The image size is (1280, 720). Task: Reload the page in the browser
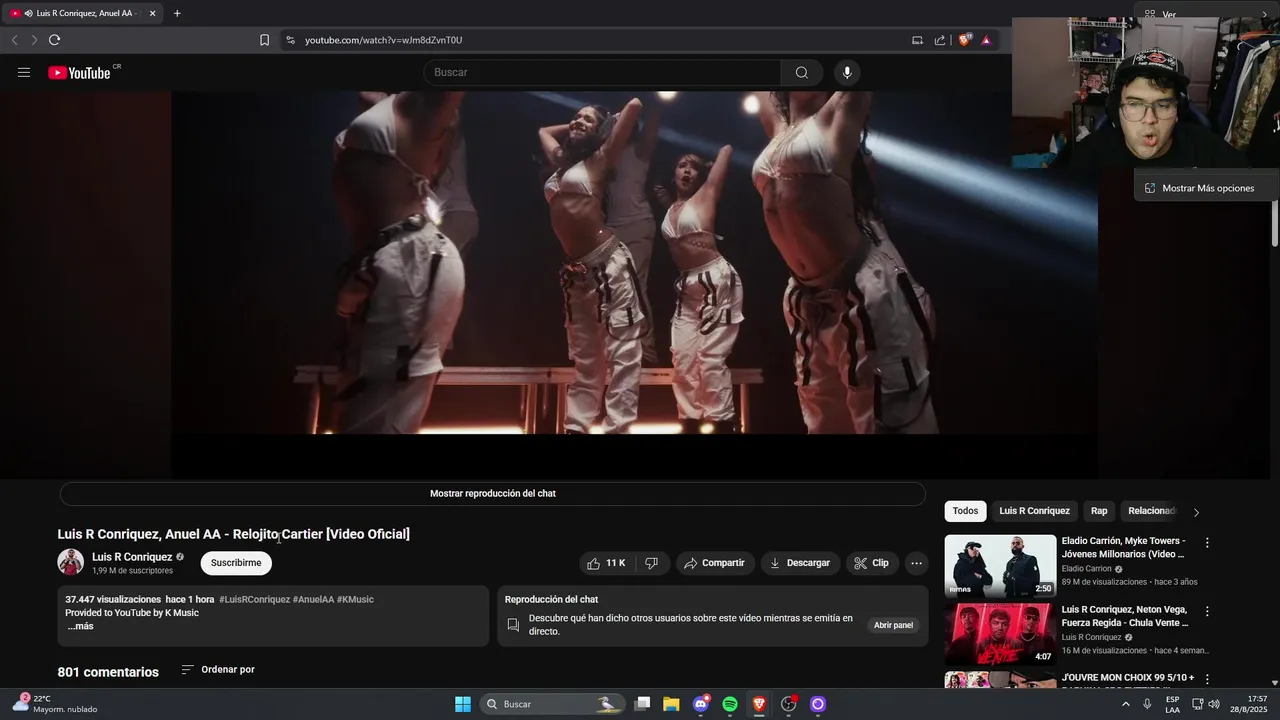[54, 40]
